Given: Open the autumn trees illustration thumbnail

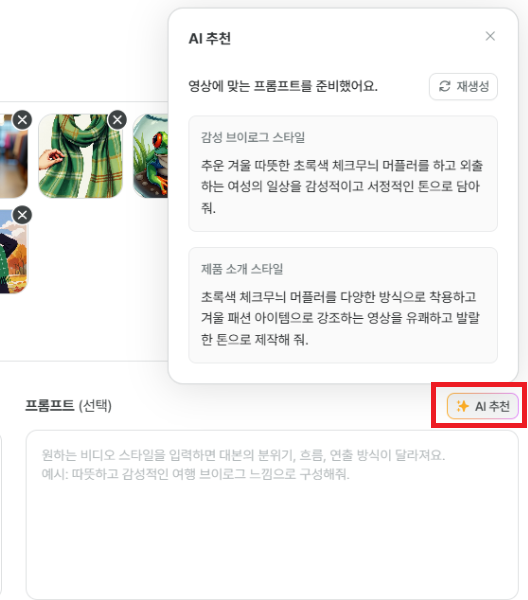Looking at the screenshot, I should coord(14,251).
